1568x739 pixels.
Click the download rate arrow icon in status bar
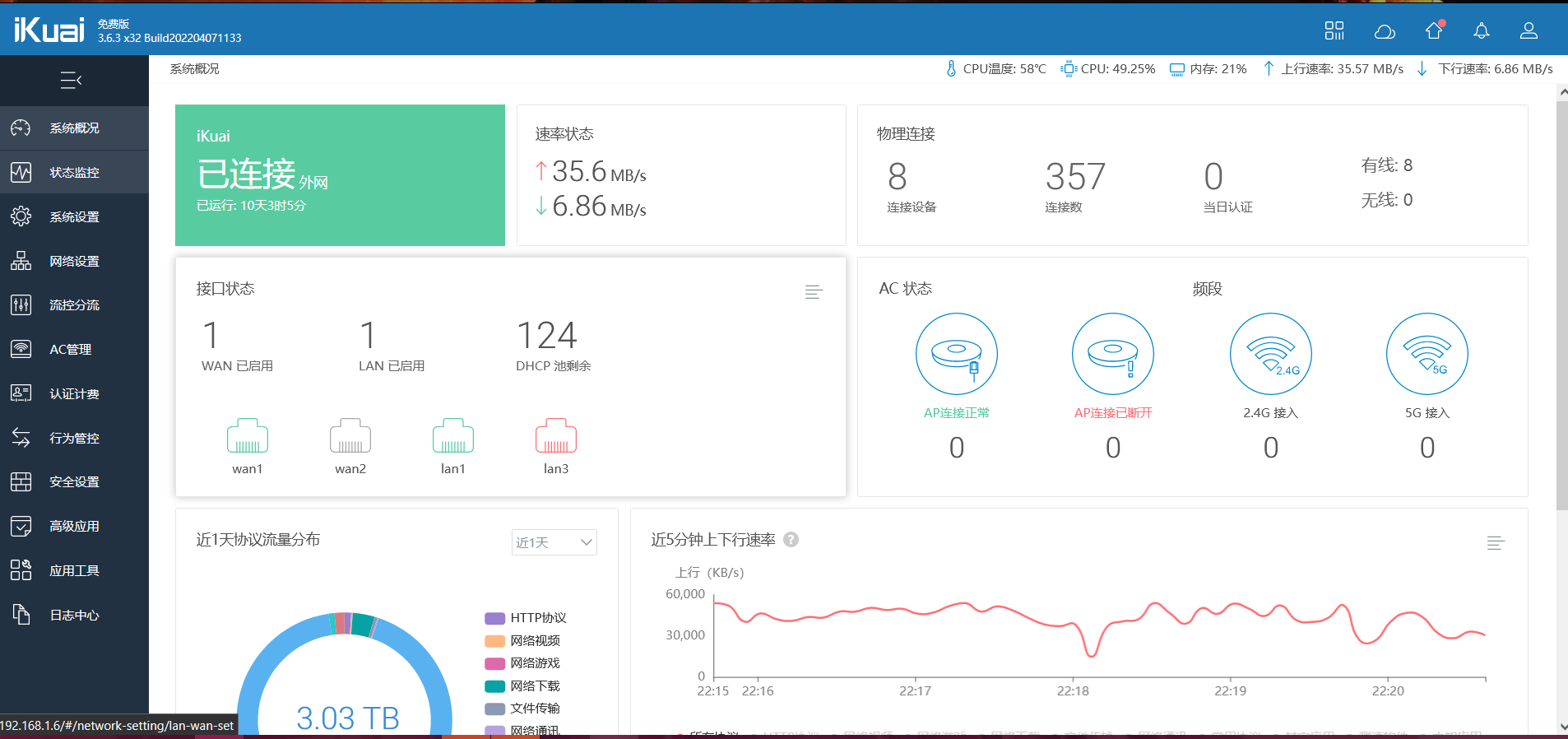(x=1422, y=68)
